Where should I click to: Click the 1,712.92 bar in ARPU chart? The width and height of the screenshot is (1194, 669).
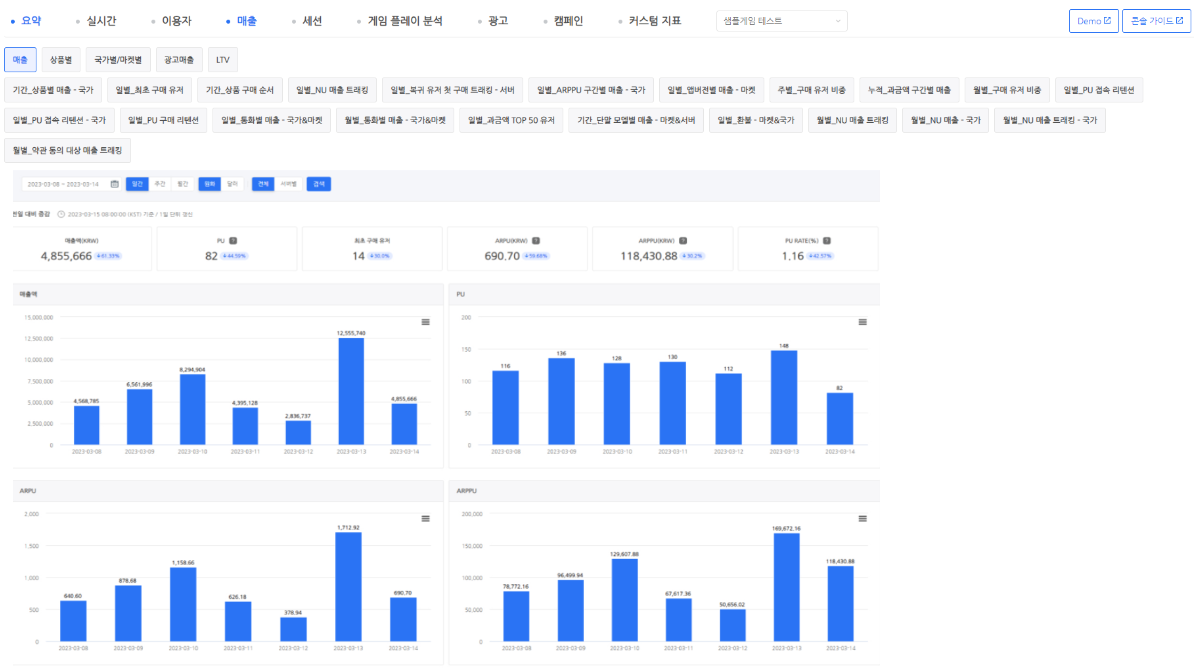click(x=349, y=586)
